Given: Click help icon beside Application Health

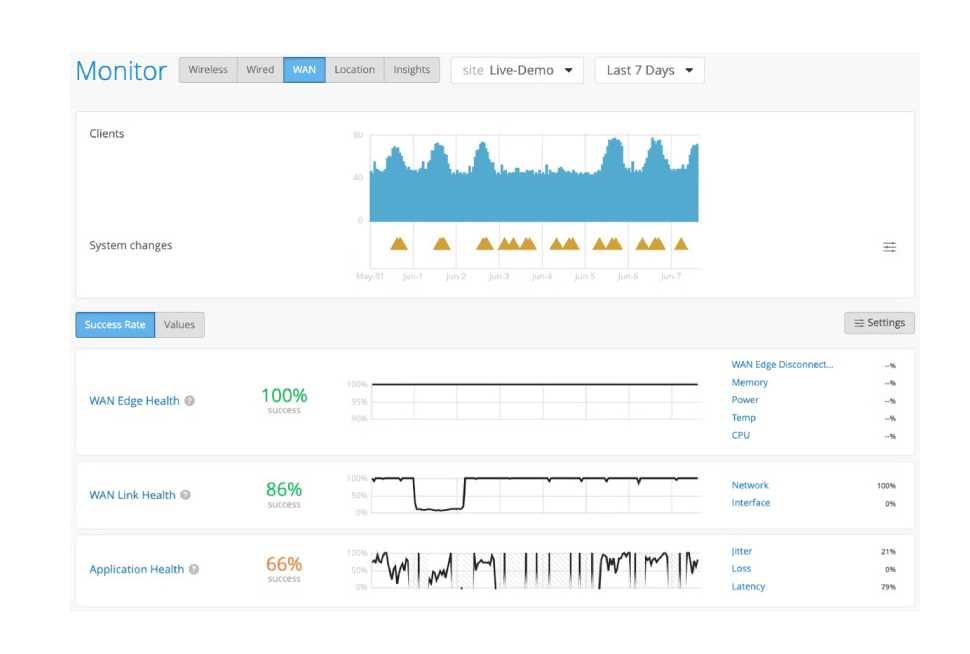Looking at the screenshot, I should point(194,570).
